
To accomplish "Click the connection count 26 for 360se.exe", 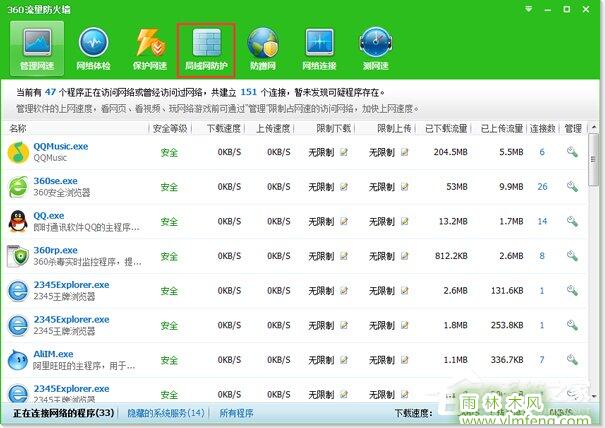I will click(542, 187).
